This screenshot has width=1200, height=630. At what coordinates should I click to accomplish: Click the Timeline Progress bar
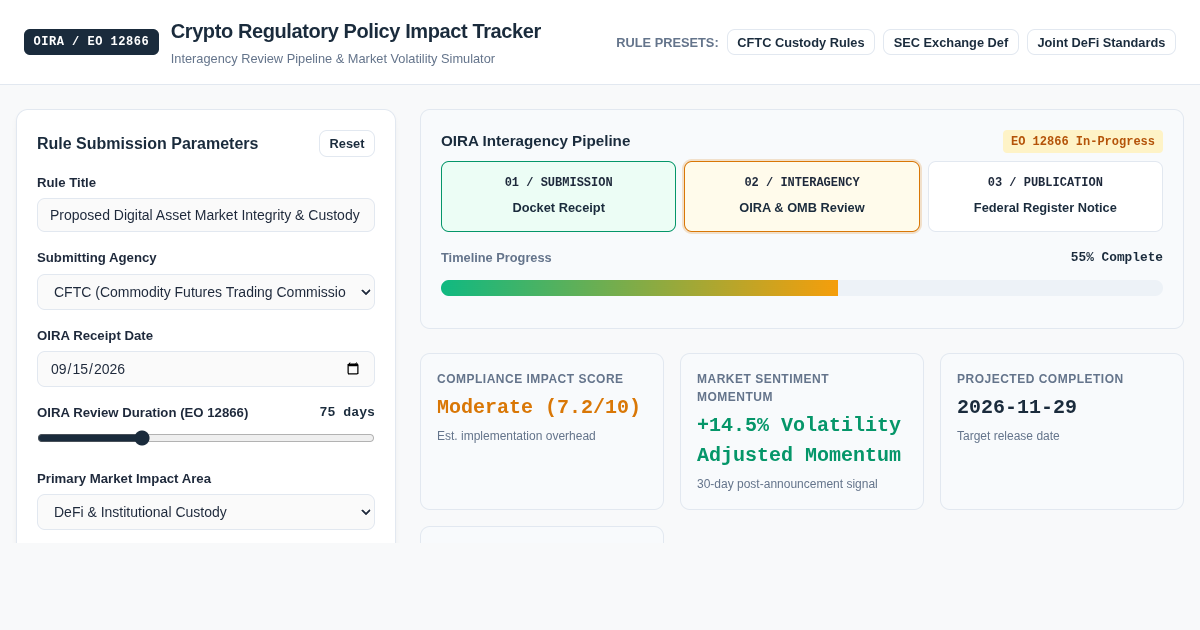click(802, 288)
